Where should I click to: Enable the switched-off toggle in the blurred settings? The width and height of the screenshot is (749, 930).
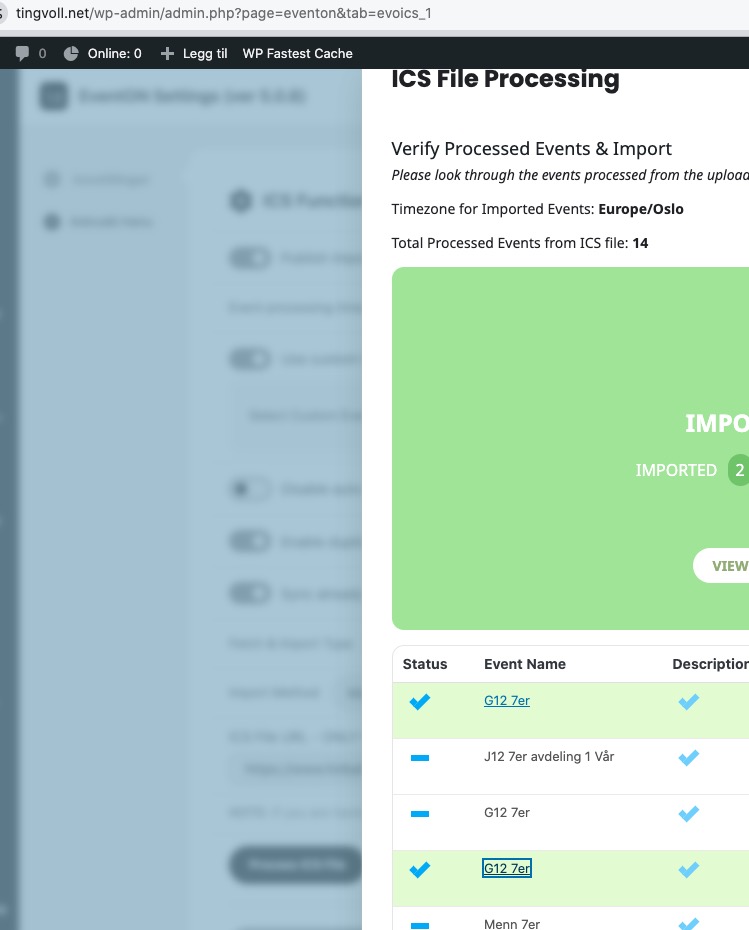click(x=250, y=489)
